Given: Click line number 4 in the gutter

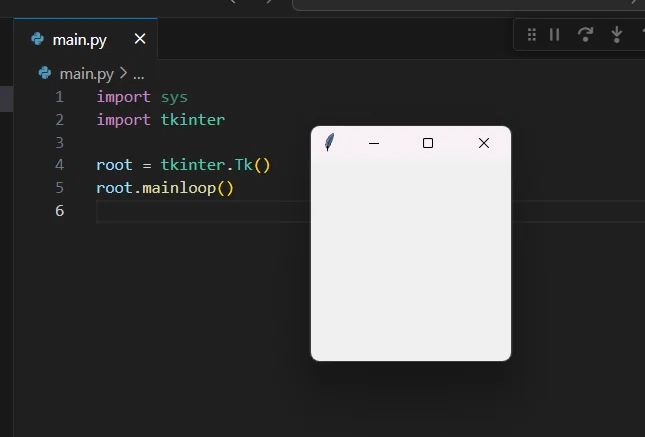Looking at the screenshot, I should pos(60,165).
